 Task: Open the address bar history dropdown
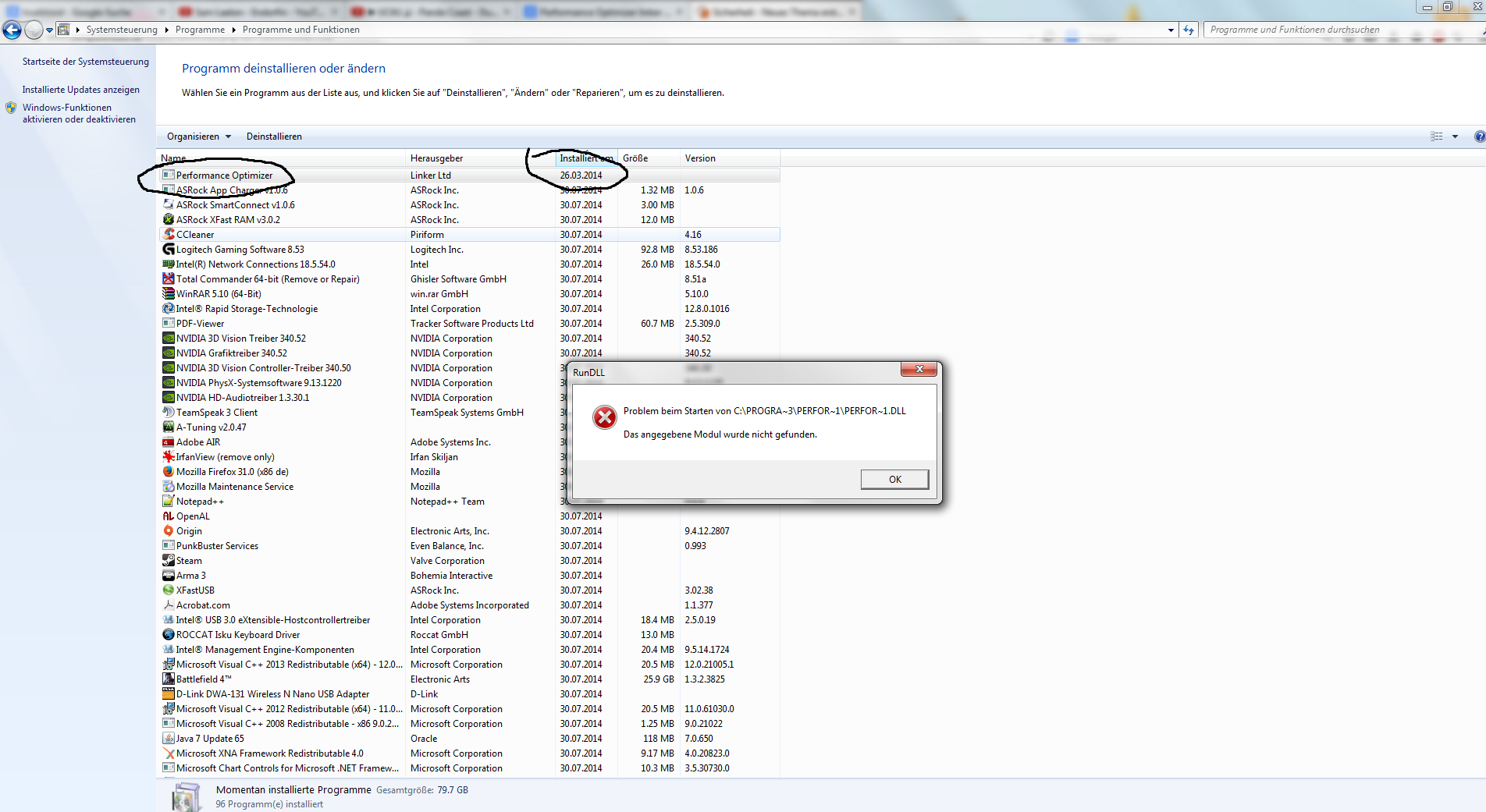pos(1171,30)
